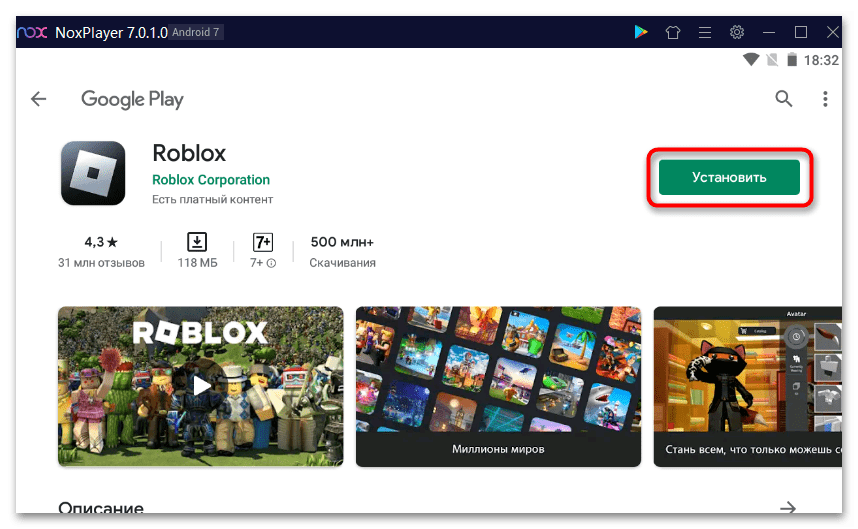Click the Google Play header title
Viewport: 858px width, 529px height.
(x=132, y=99)
